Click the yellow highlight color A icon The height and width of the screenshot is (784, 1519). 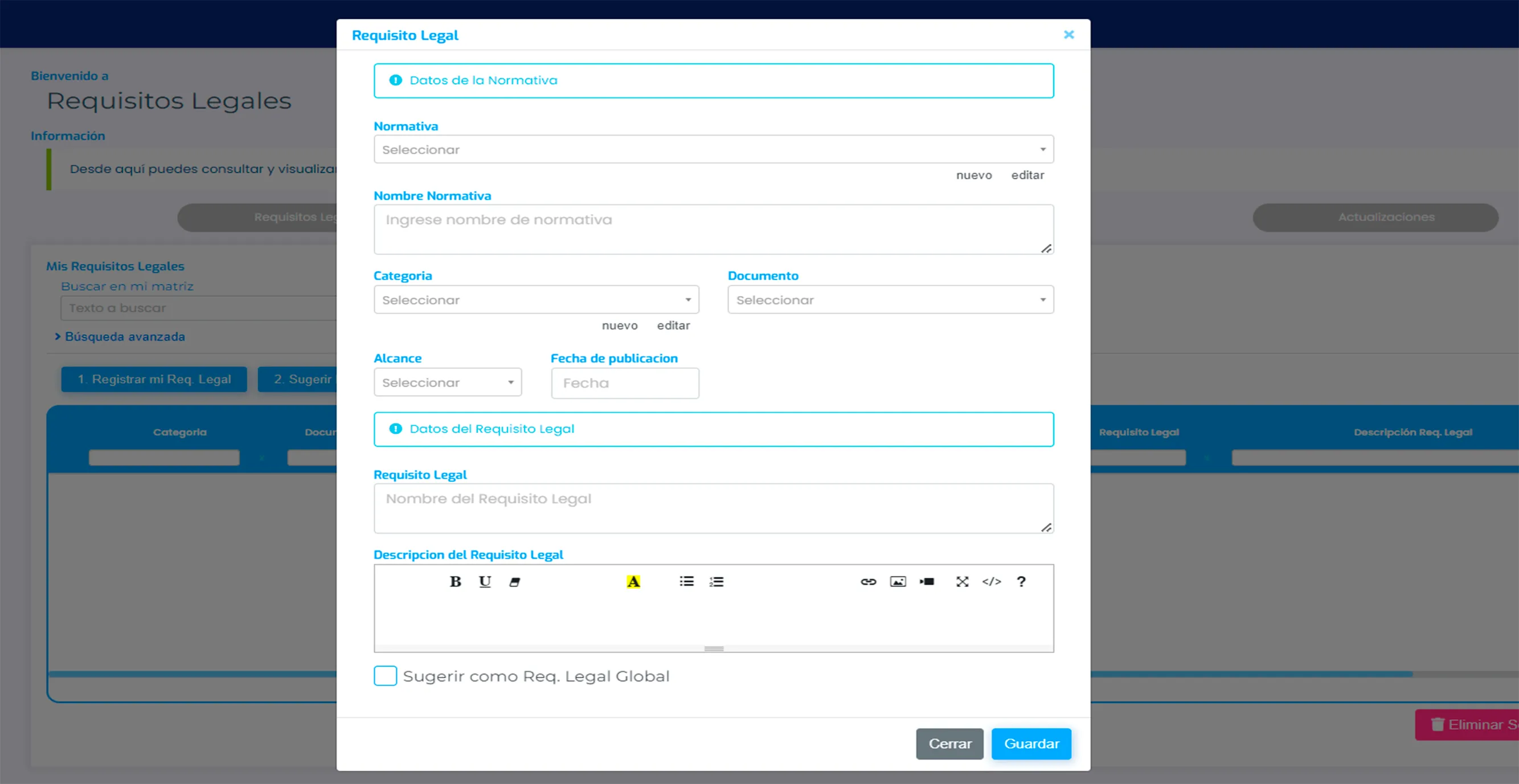point(633,582)
